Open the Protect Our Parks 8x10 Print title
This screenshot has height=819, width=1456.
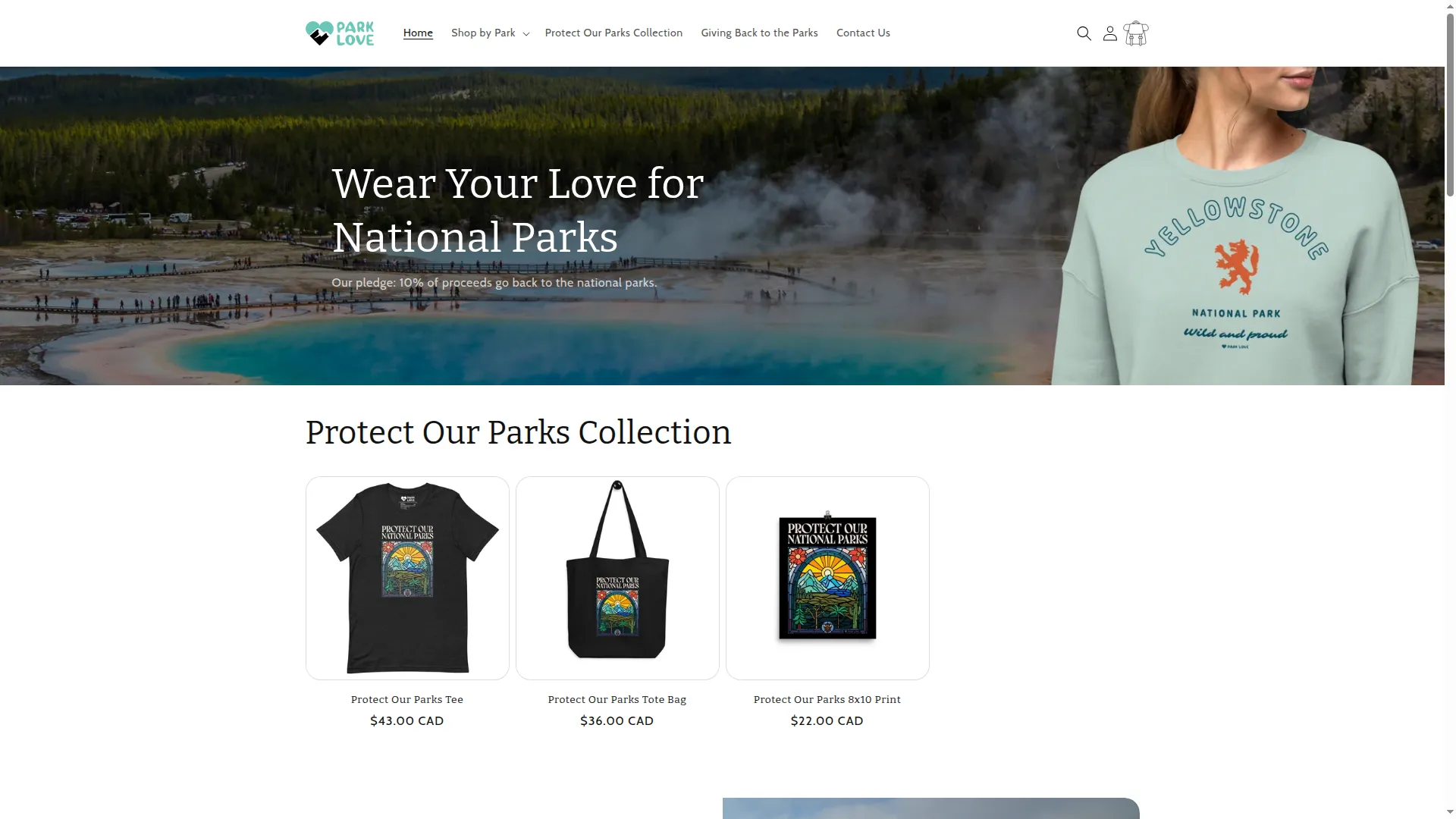[827, 699]
